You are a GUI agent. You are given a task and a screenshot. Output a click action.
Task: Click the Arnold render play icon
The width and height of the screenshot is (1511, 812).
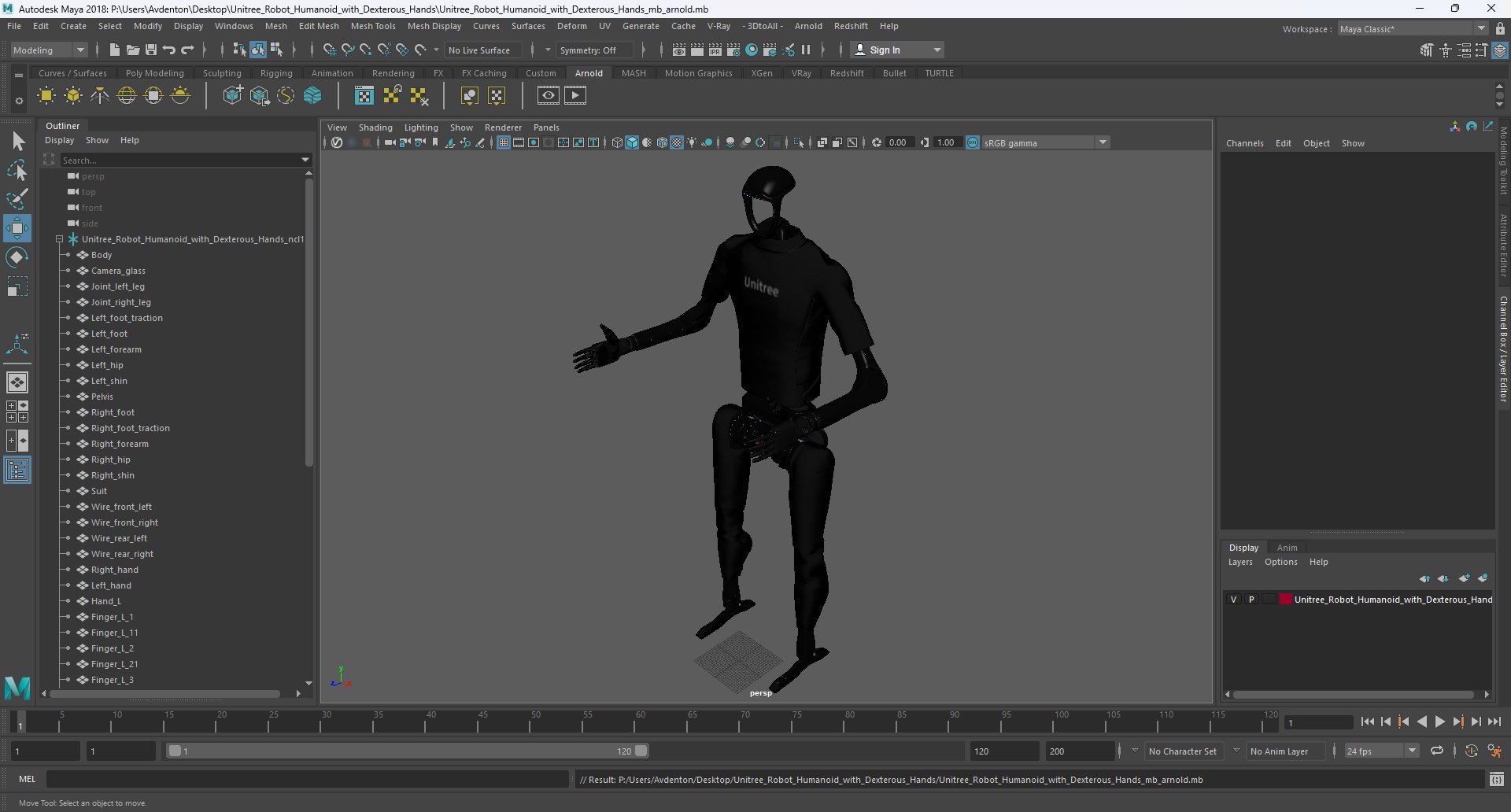click(x=575, y=96)
